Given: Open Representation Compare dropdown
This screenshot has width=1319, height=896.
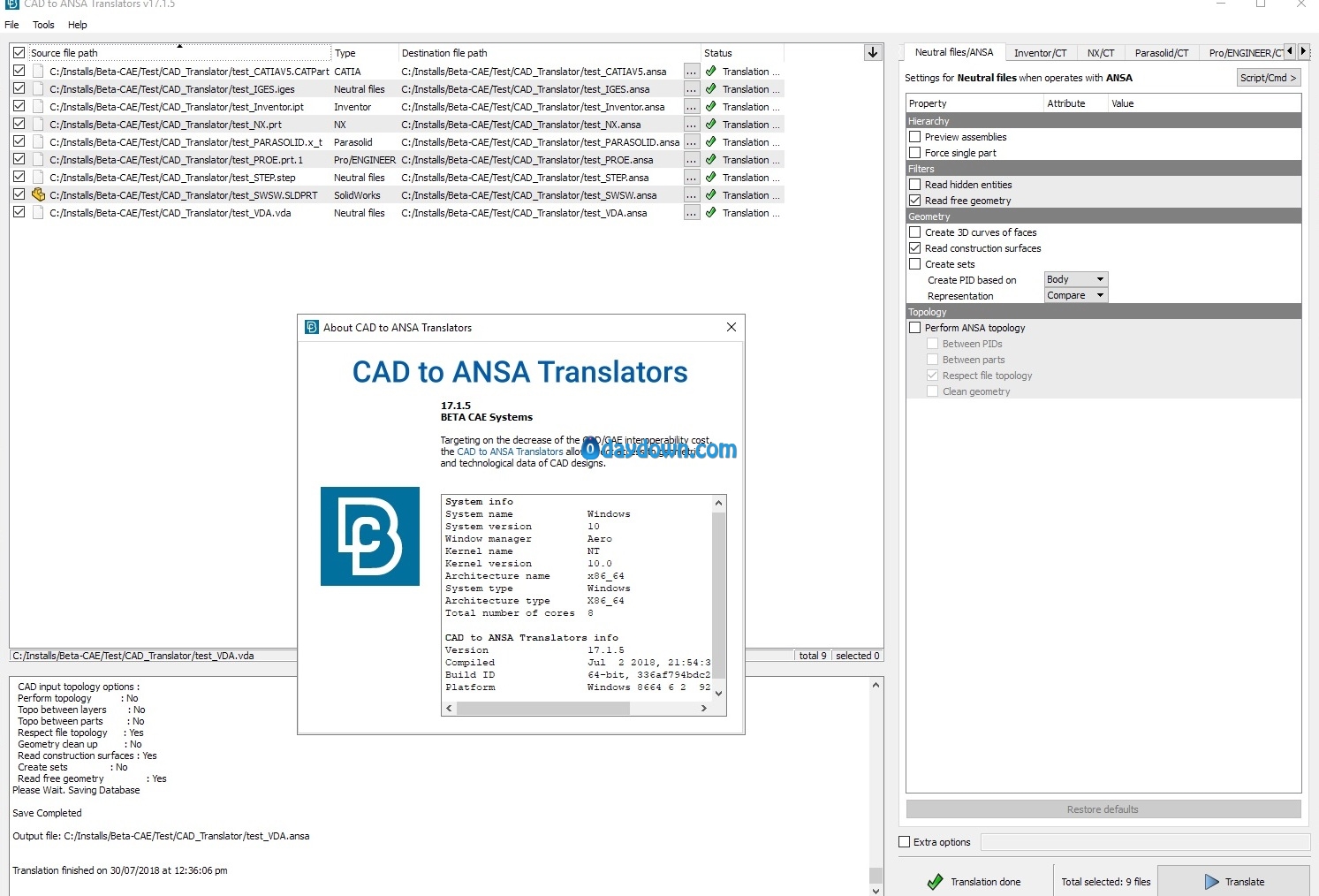Looking at the screenshot, I should (1075, 295).
